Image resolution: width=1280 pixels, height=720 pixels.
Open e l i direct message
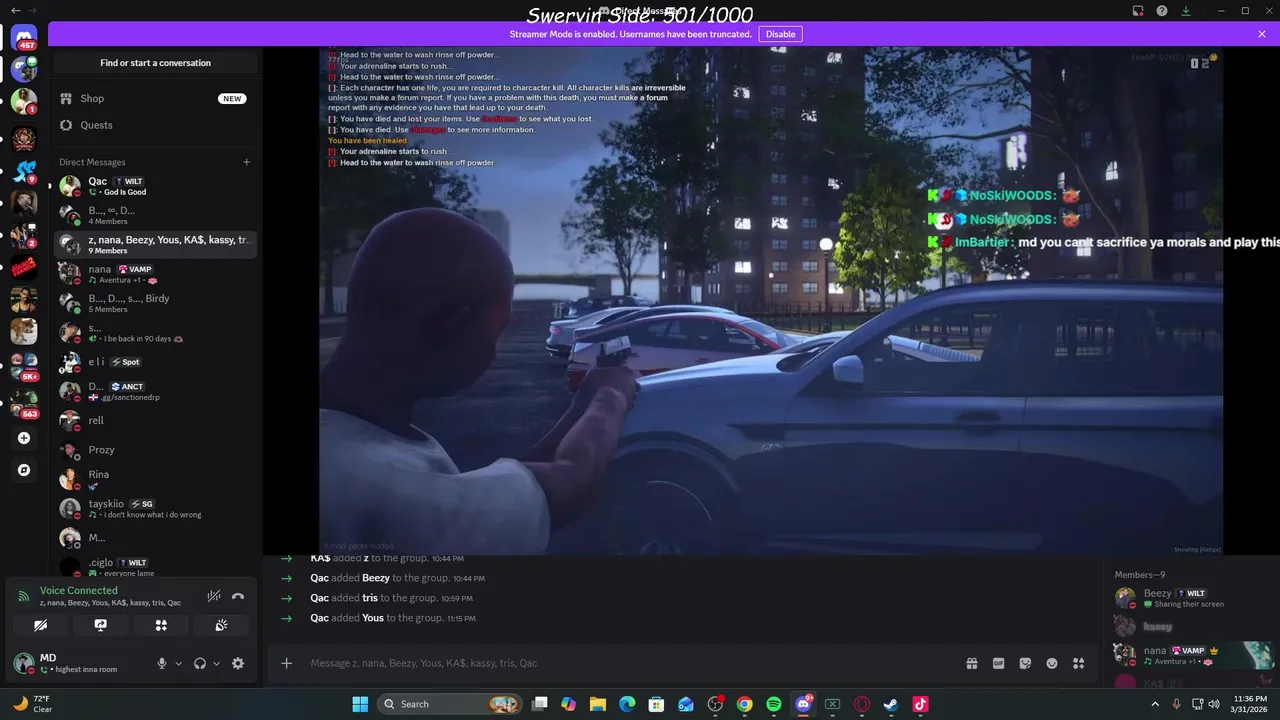coord(155,362)
